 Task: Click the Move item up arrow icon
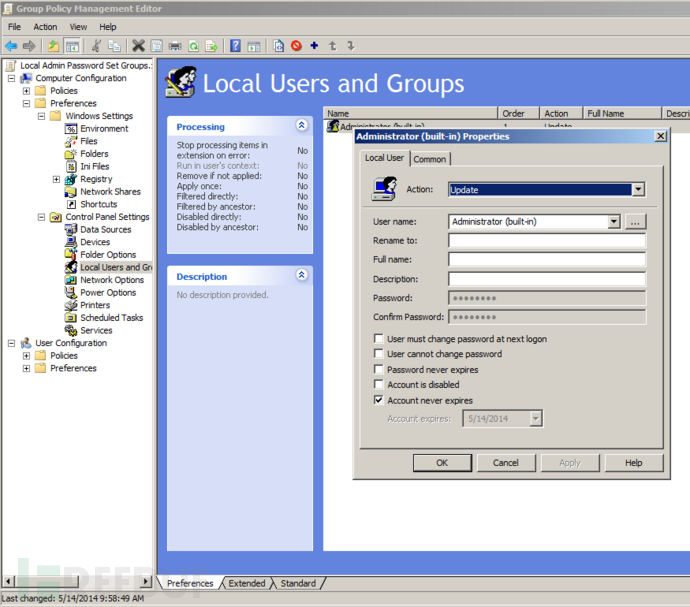tap(333, 45)
